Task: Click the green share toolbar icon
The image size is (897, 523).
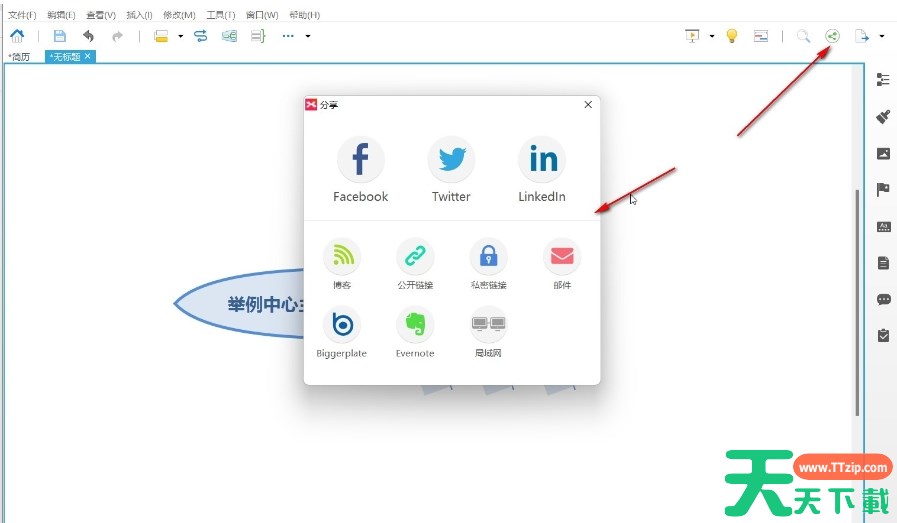Action: point(832,36)
